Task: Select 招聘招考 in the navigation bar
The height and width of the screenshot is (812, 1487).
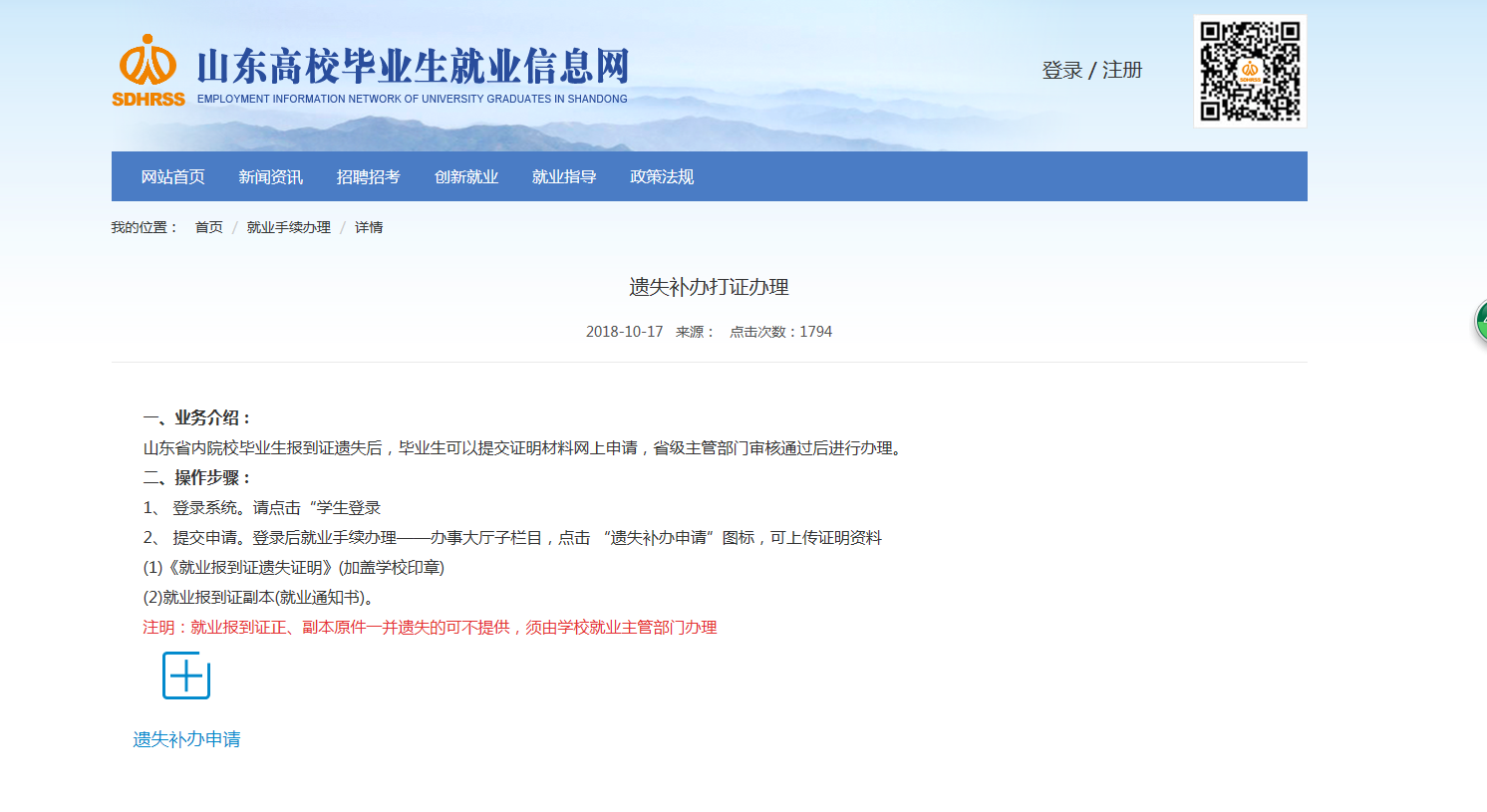Action: tap(368, 176)
